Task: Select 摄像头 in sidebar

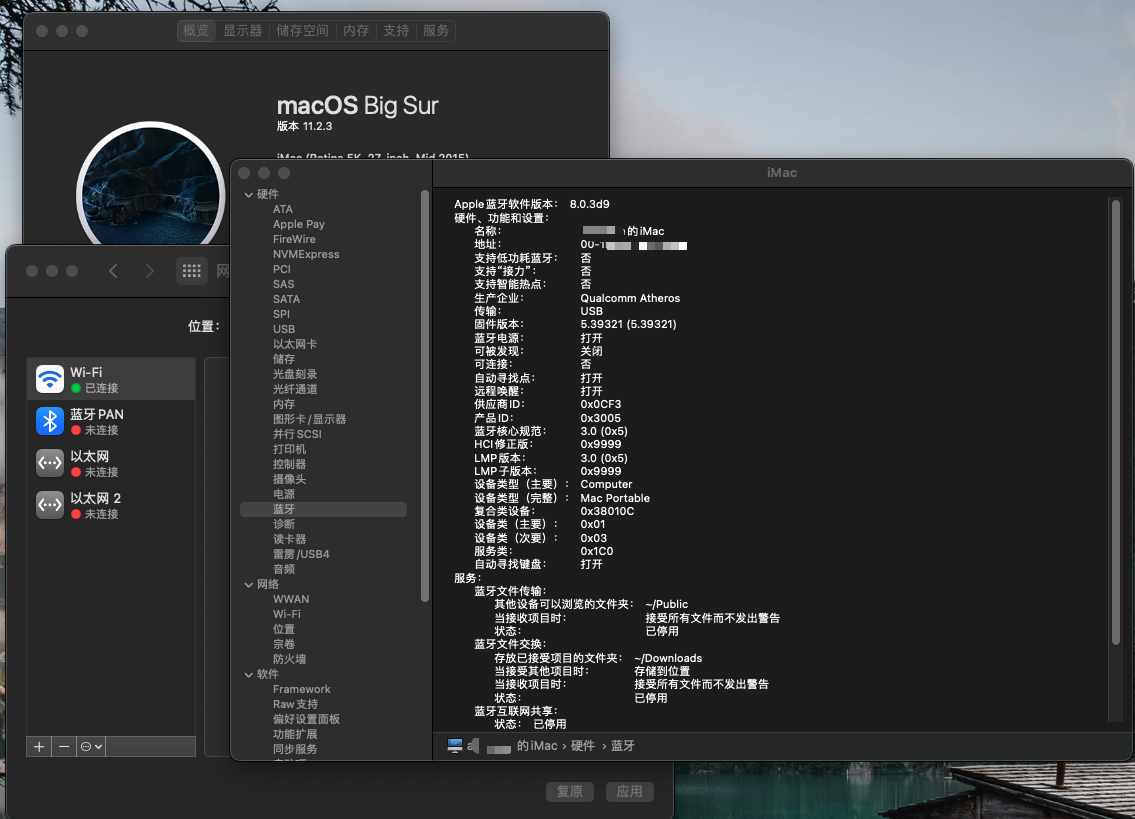Action: (x=290, y=479)
